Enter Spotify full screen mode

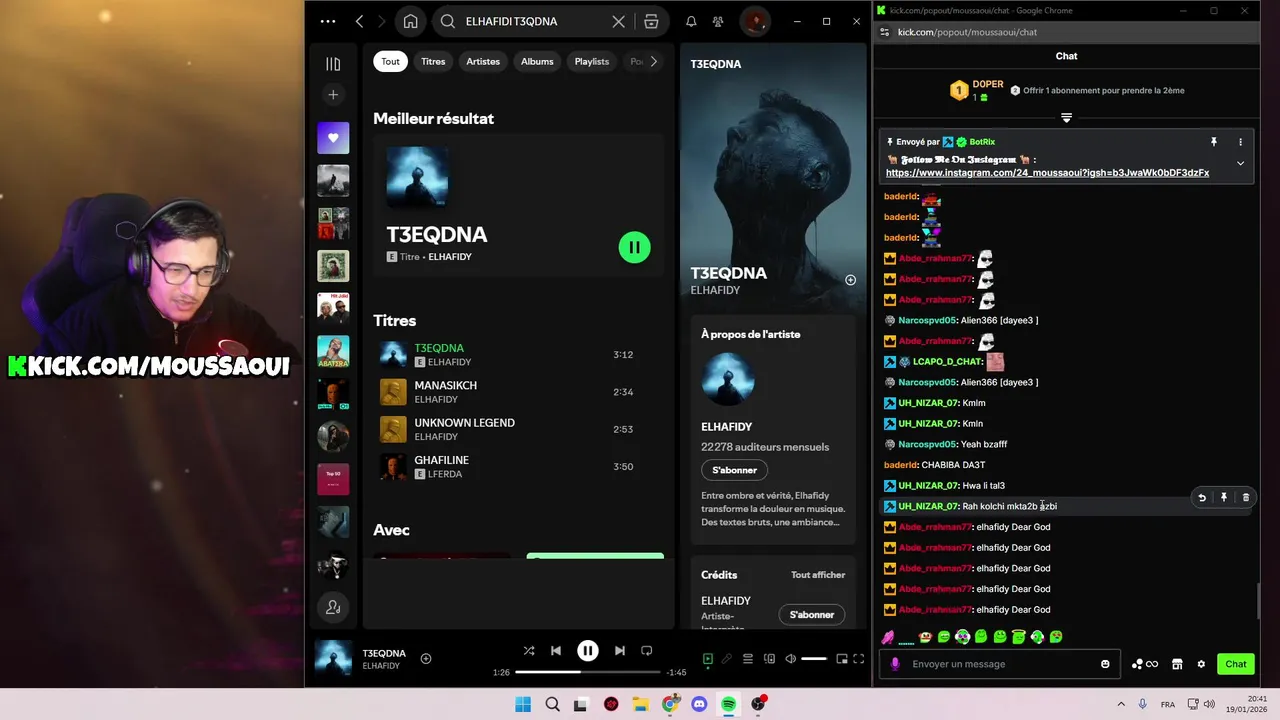click(x=858, y=659)
